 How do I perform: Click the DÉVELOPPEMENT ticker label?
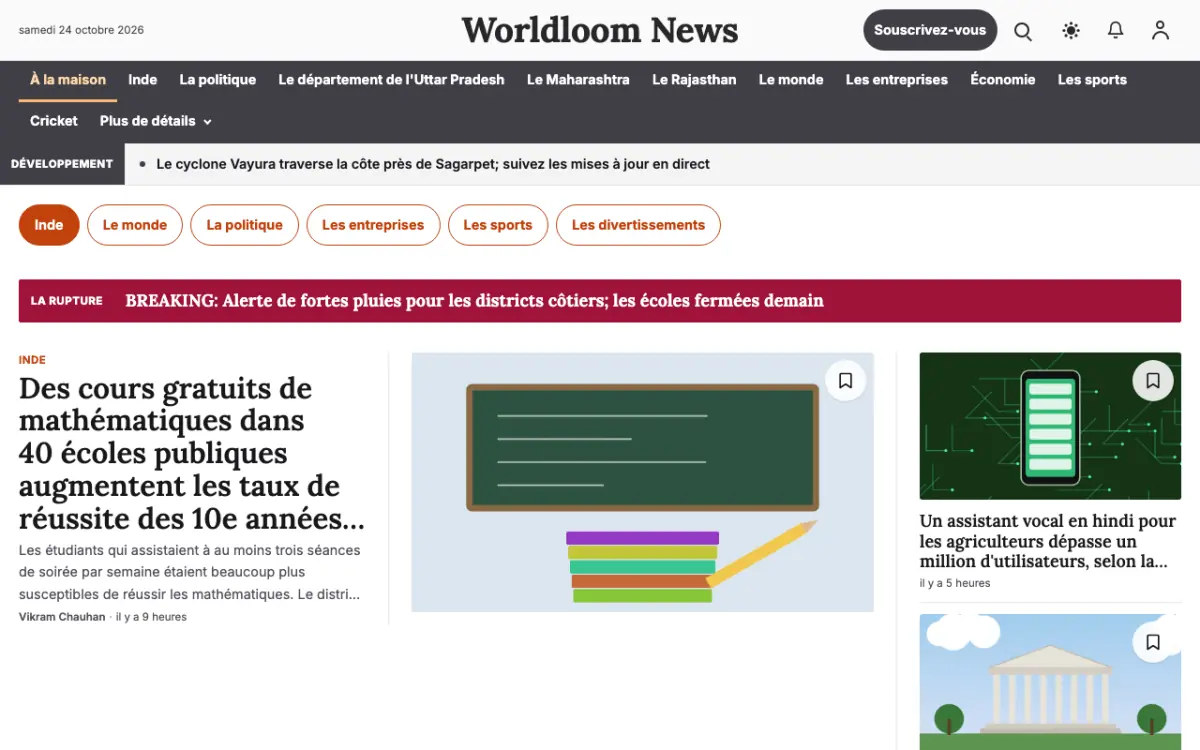[x=62, y=164]
